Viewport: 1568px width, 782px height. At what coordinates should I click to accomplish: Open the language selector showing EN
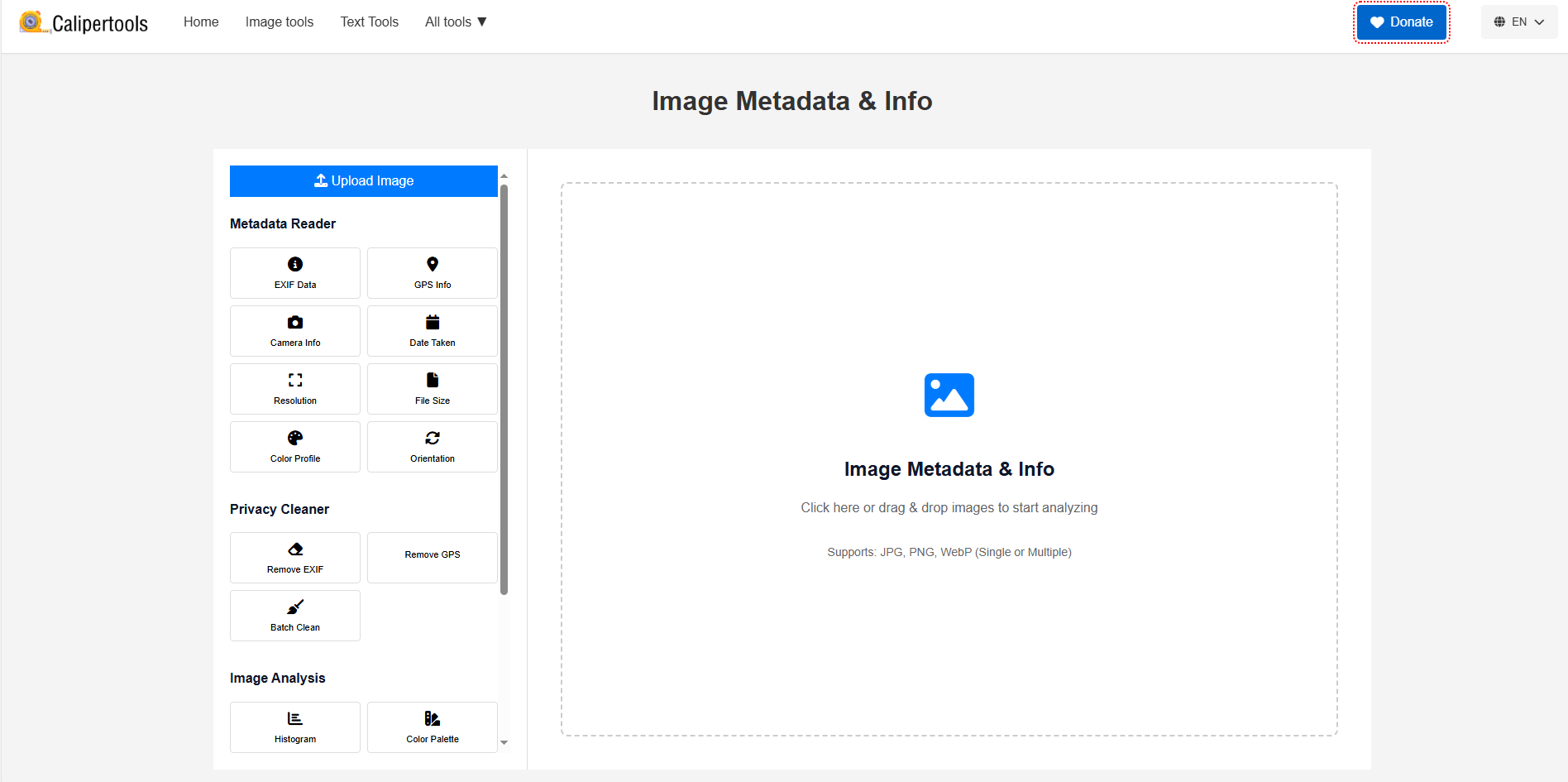(1518, 22)
